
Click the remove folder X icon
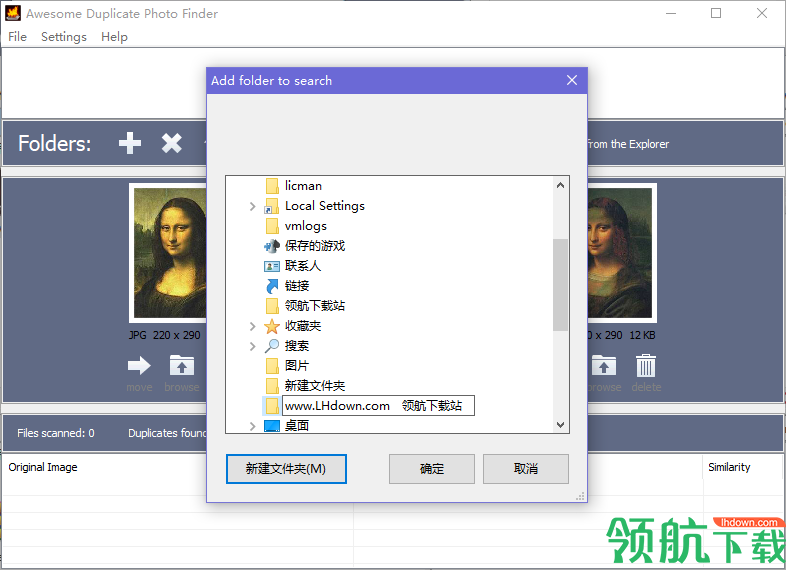(171, 143)
